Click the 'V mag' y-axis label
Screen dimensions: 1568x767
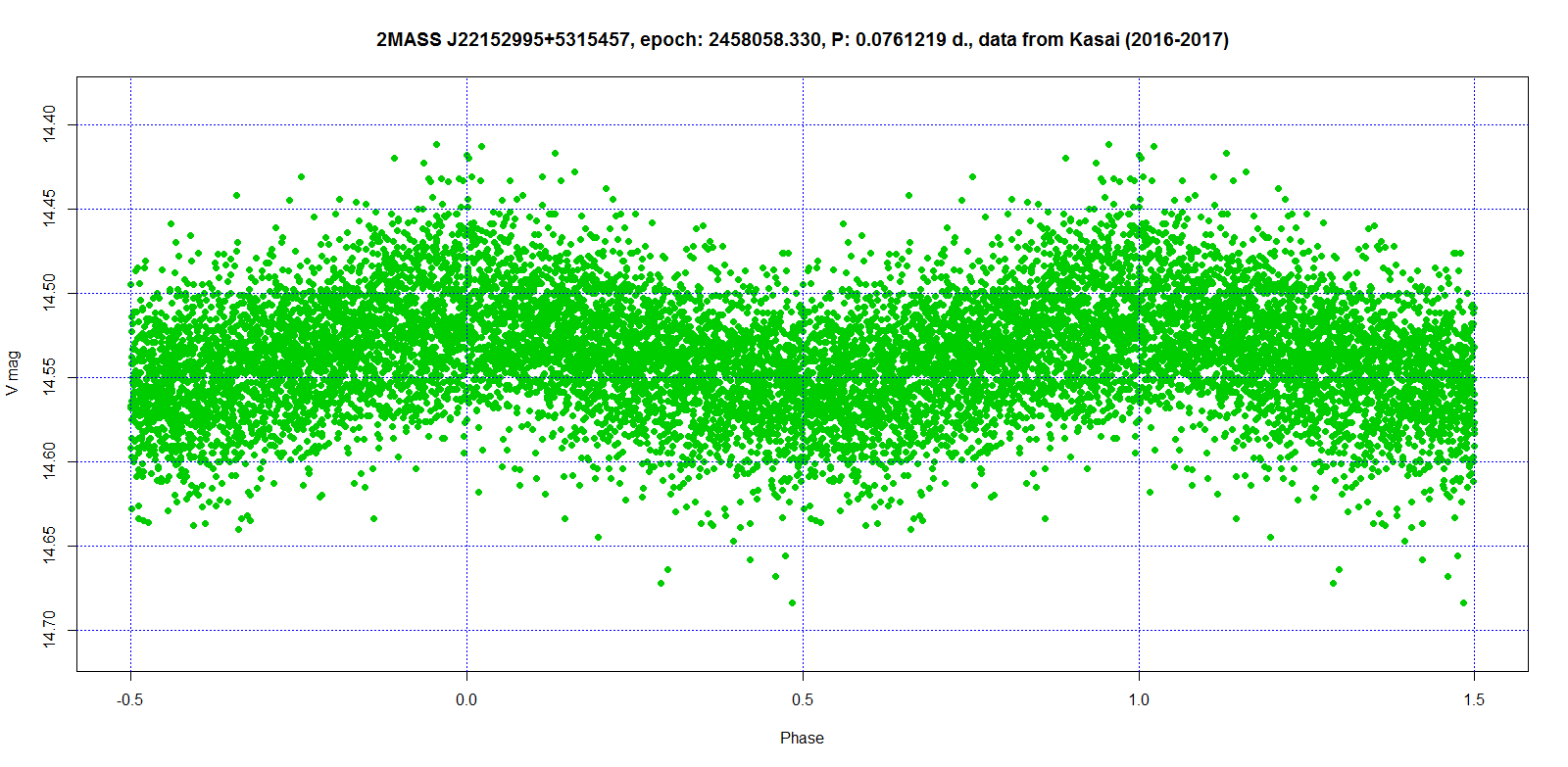(12, 373)
